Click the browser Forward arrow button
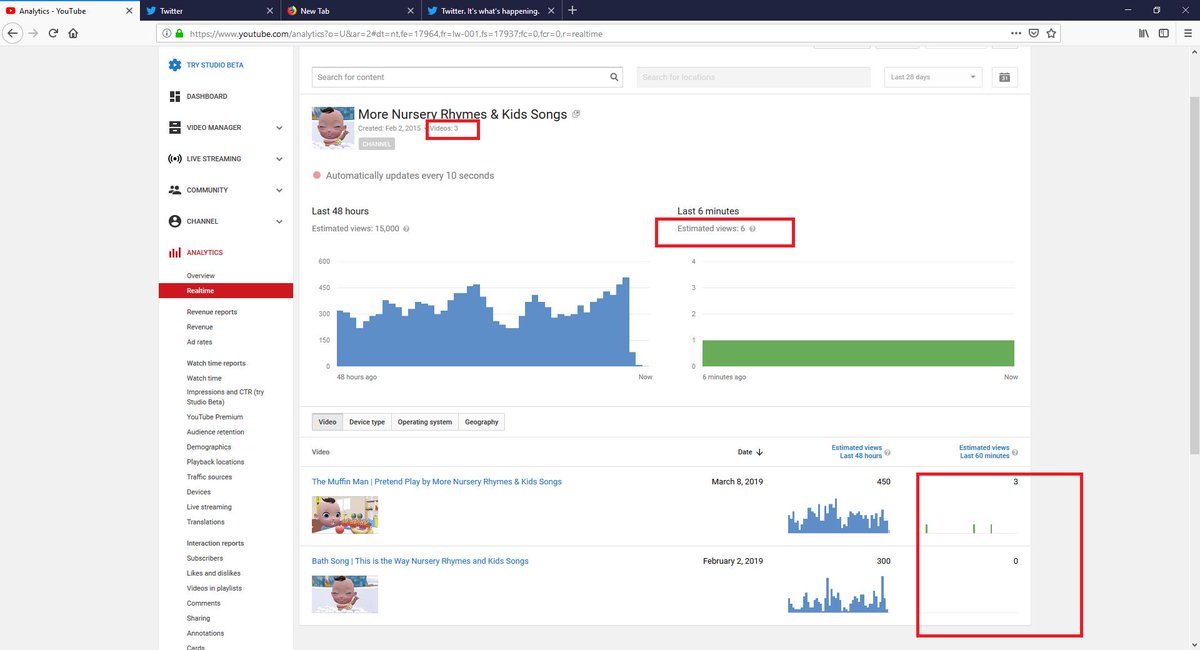This screenshot has width=1200, height=650. coord(33,33)
